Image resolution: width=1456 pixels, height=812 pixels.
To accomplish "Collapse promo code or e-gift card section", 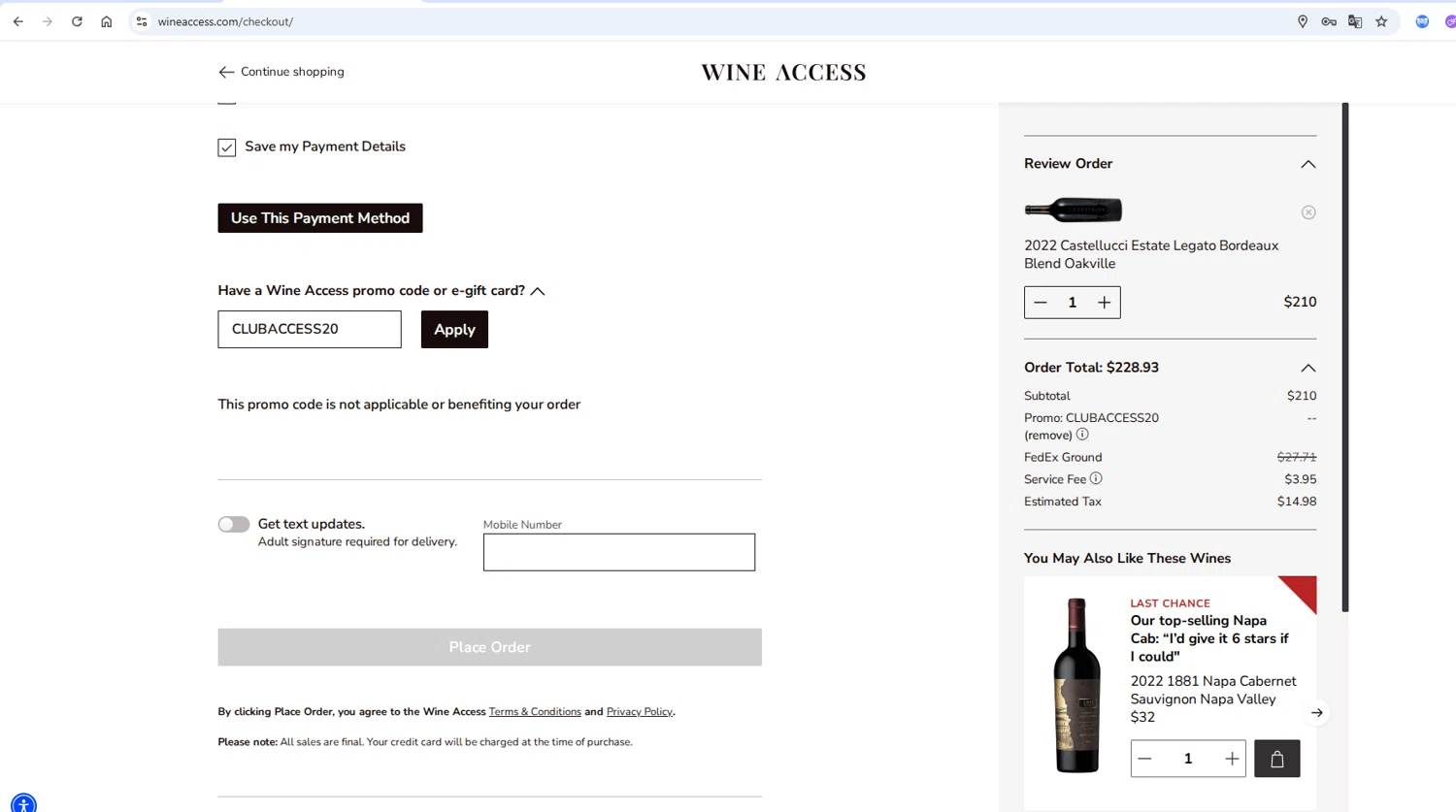I will [x=538, y=291].
